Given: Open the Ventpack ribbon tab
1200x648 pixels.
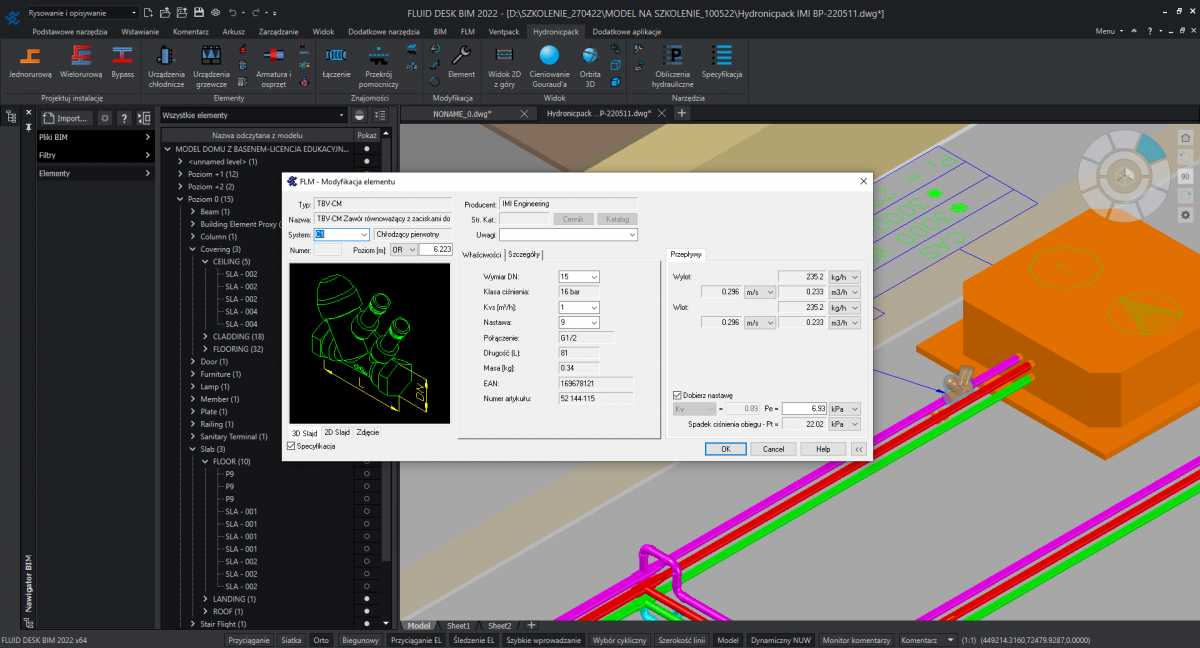Looking at the screenshot, I should (503, 31).
